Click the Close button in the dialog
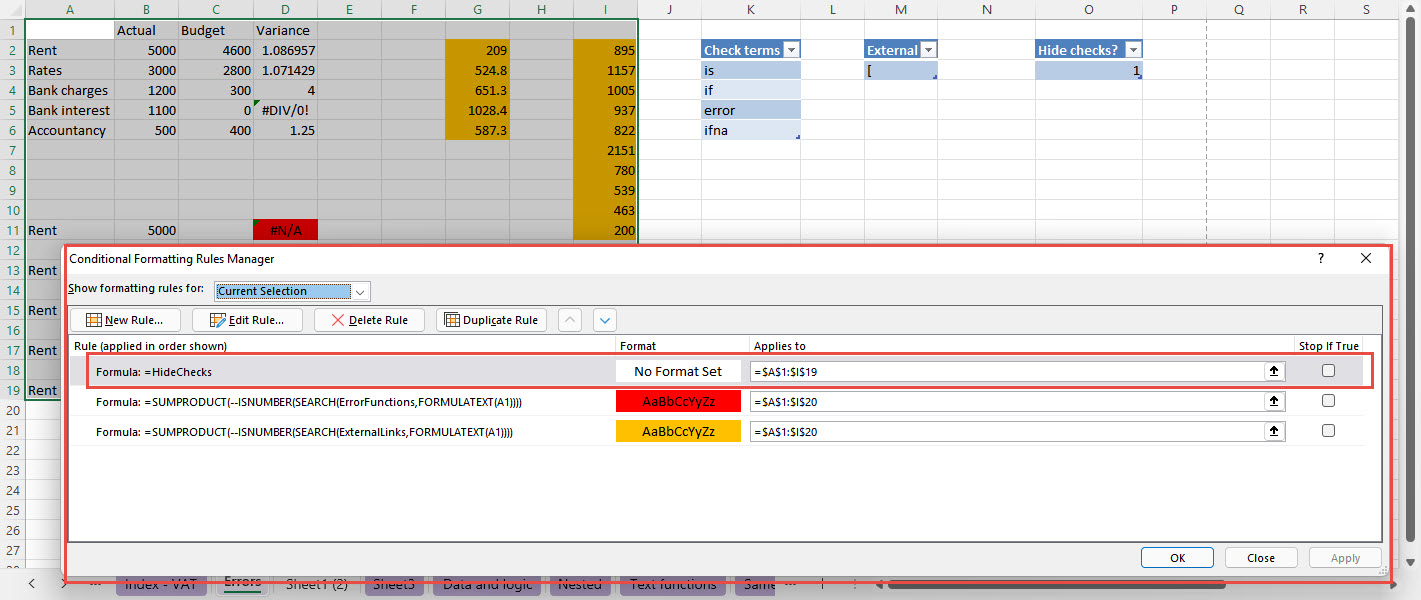Image resolution: width=1421 pixels, height=600 pixels. (x=1261, y=558)
